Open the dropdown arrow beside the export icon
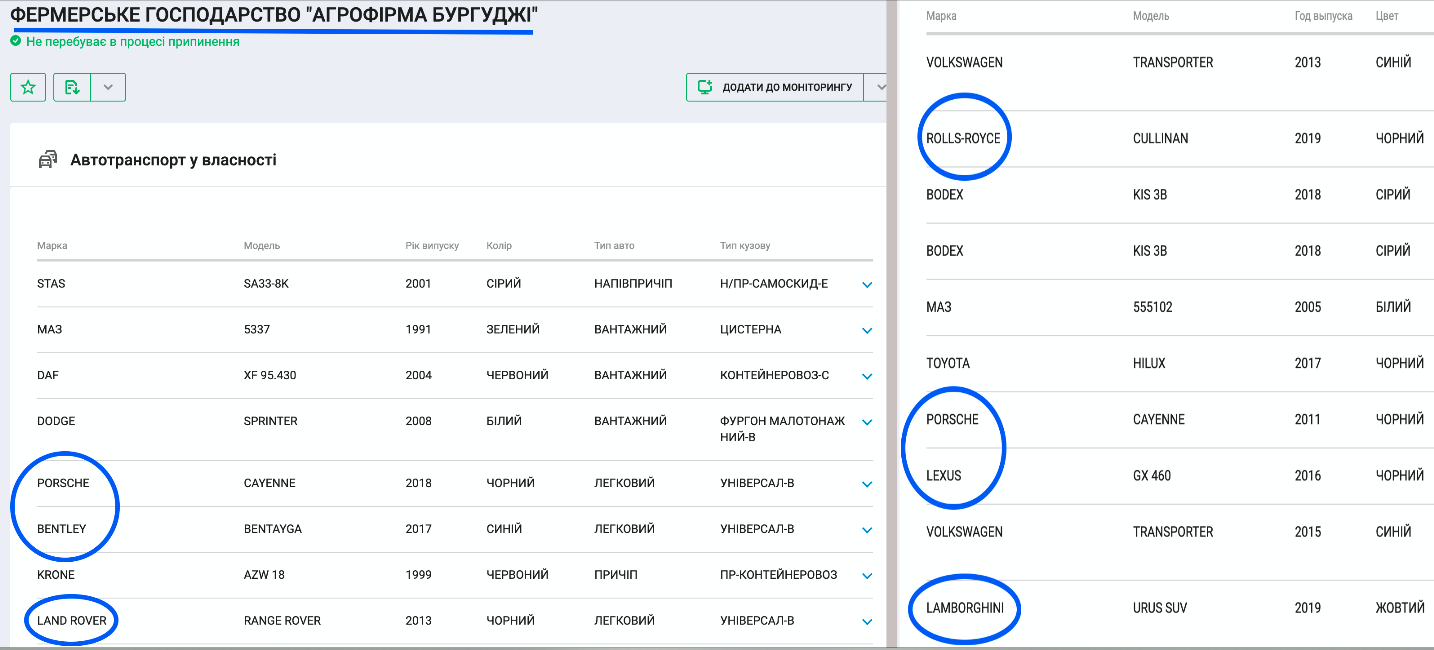The image size is (1434, 650). point(108,88)
